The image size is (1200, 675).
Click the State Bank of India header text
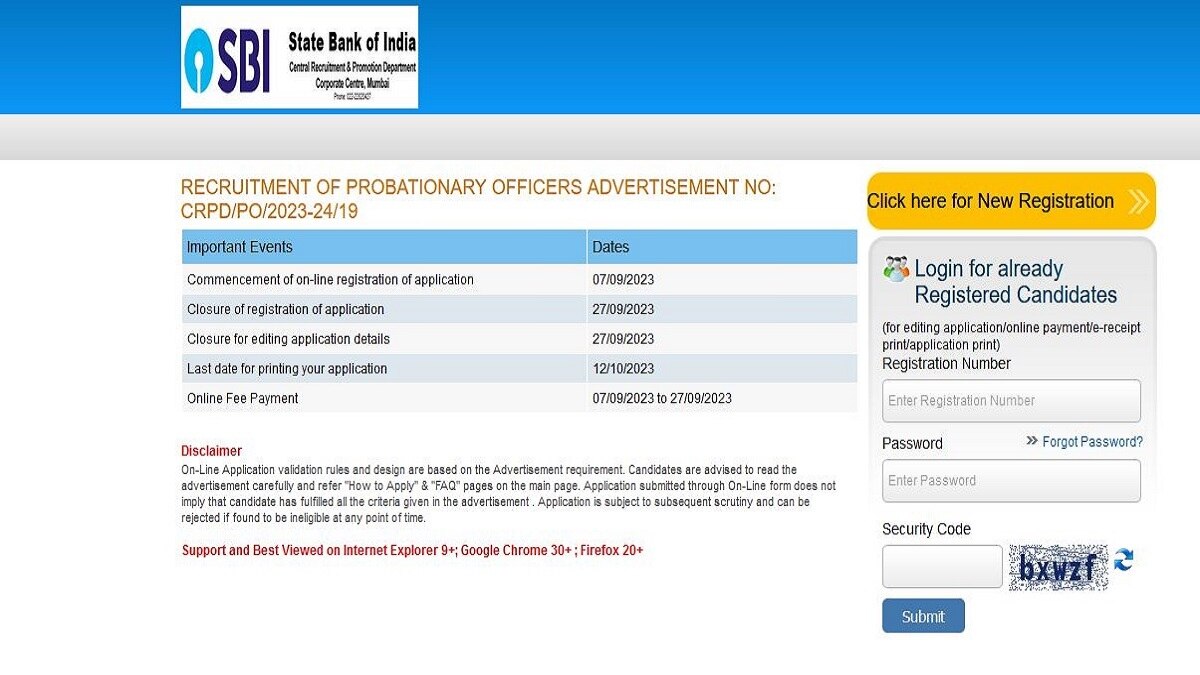pos(352,43)
